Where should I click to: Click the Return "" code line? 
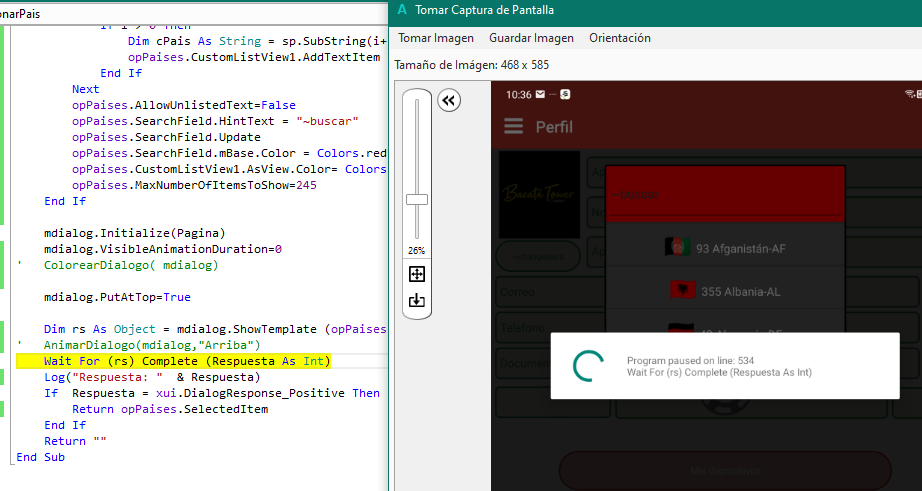pyautogui.click(x=75, y=441)
